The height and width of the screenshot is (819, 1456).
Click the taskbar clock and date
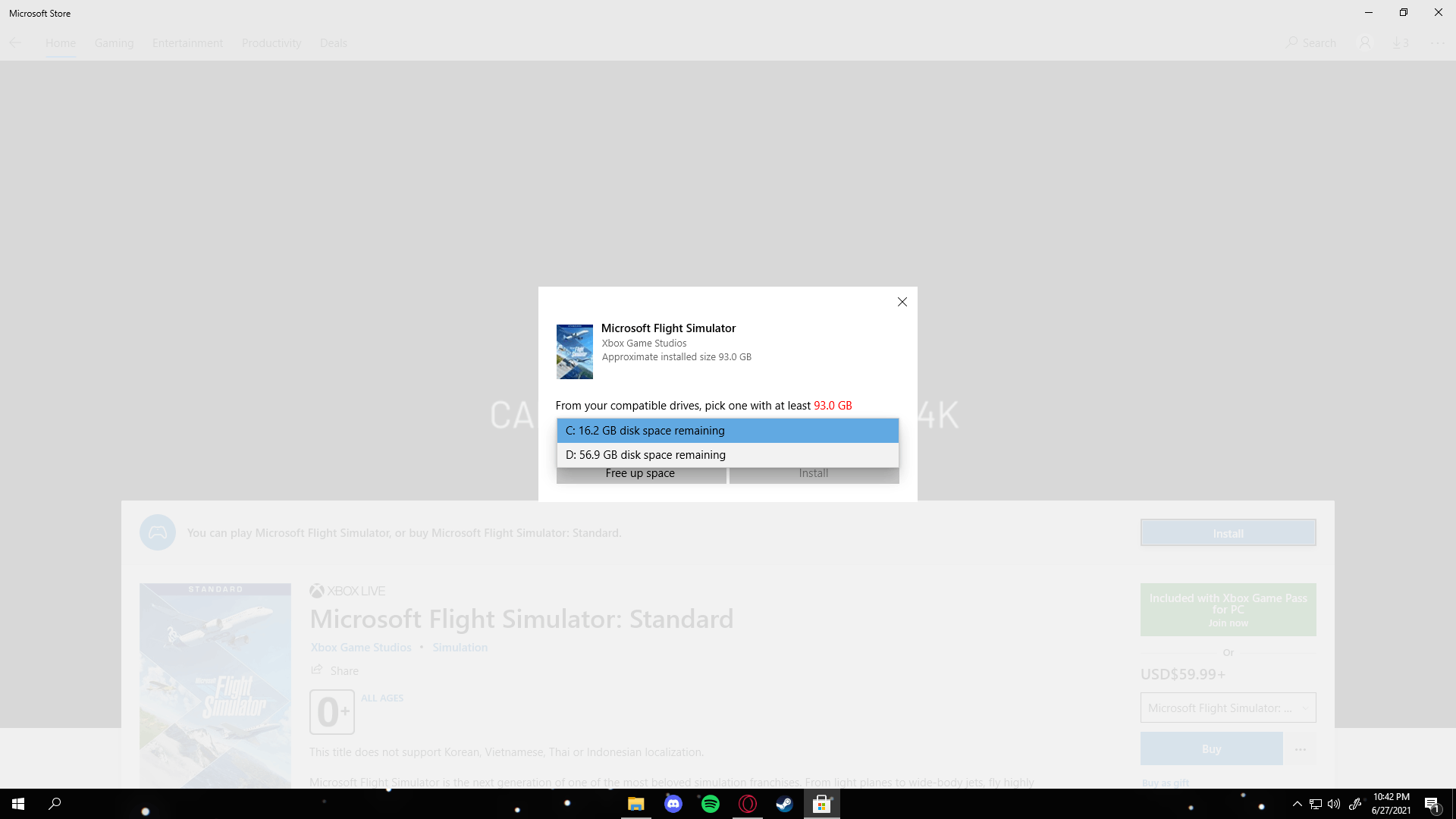point(1391,804)
